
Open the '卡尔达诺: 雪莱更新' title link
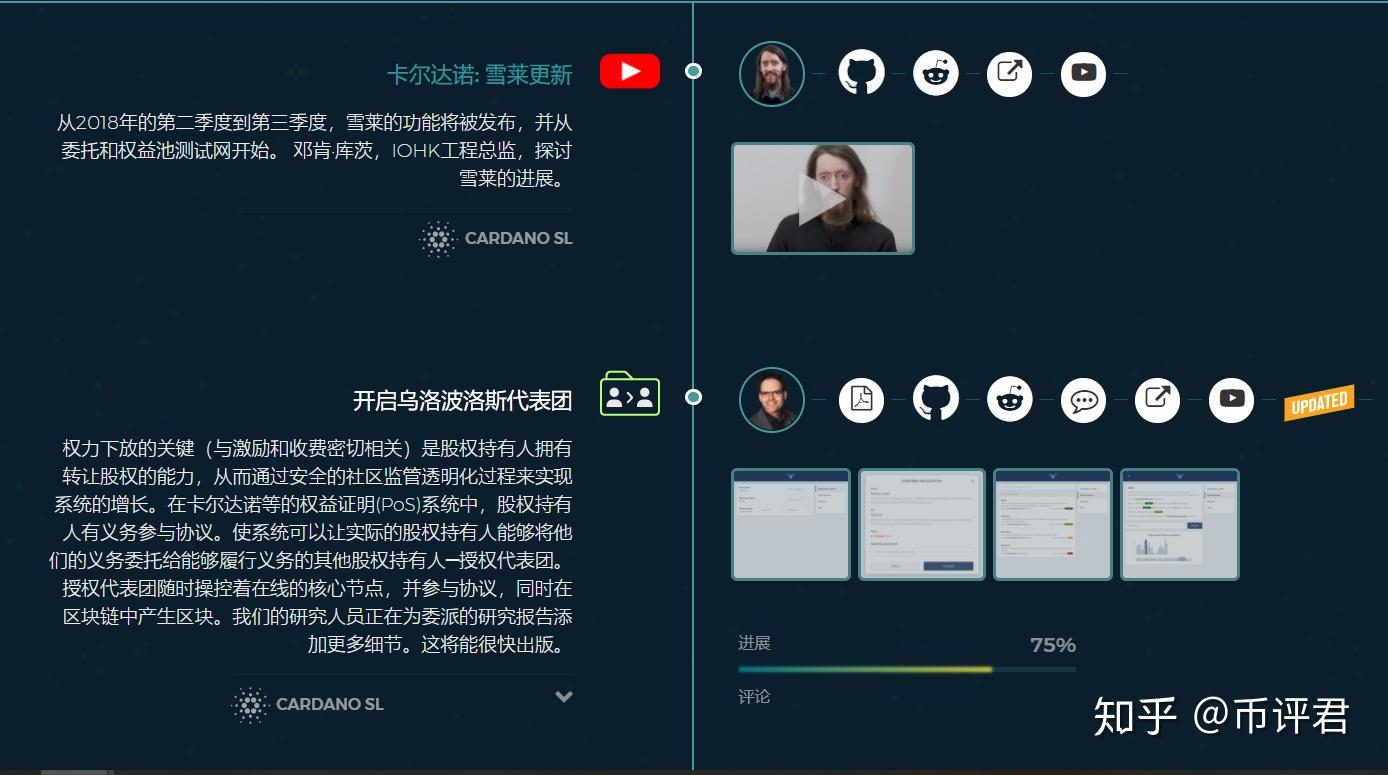pos(480,74)
